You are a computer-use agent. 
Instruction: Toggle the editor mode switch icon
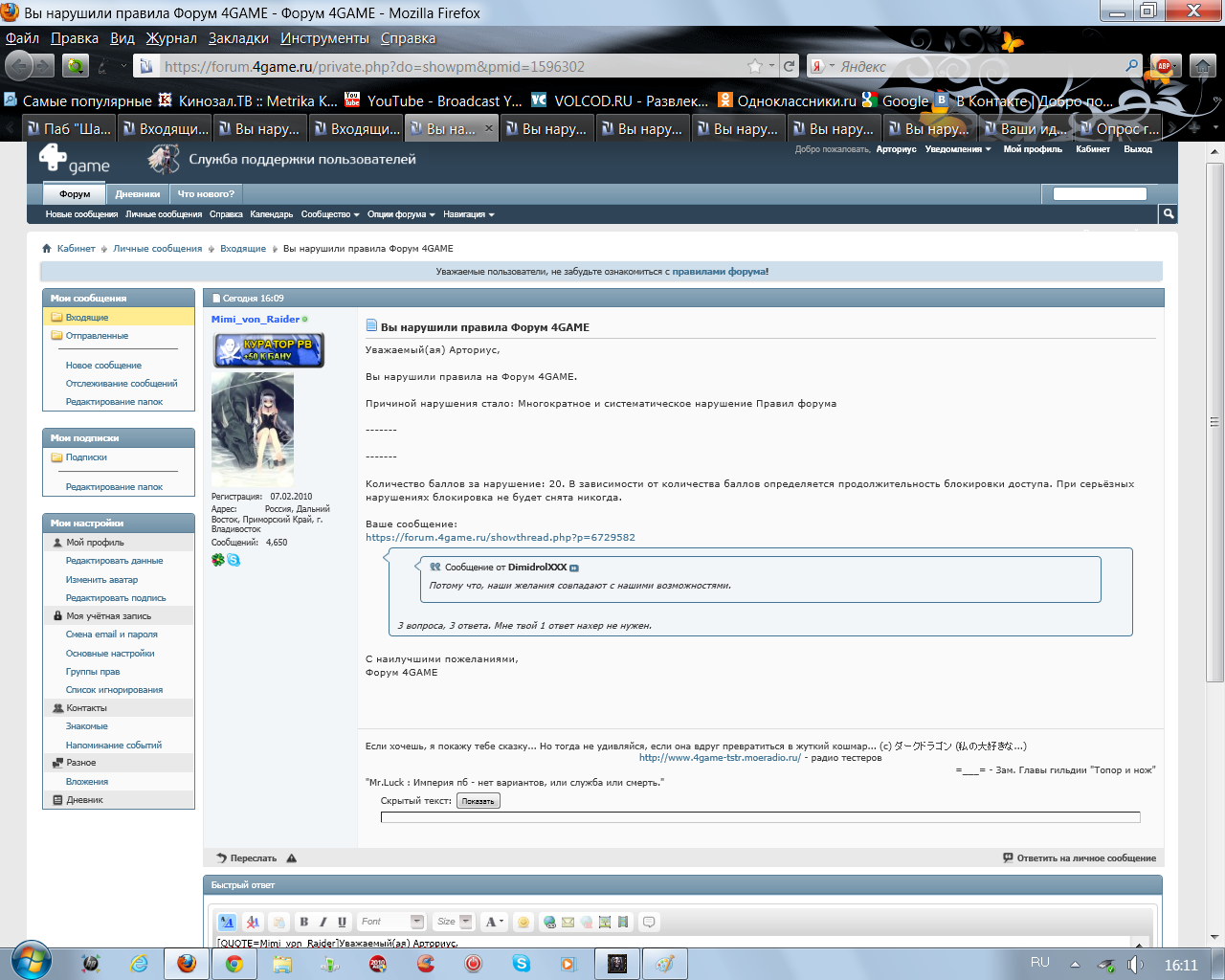pyautogui.click(x=227, y=922)
